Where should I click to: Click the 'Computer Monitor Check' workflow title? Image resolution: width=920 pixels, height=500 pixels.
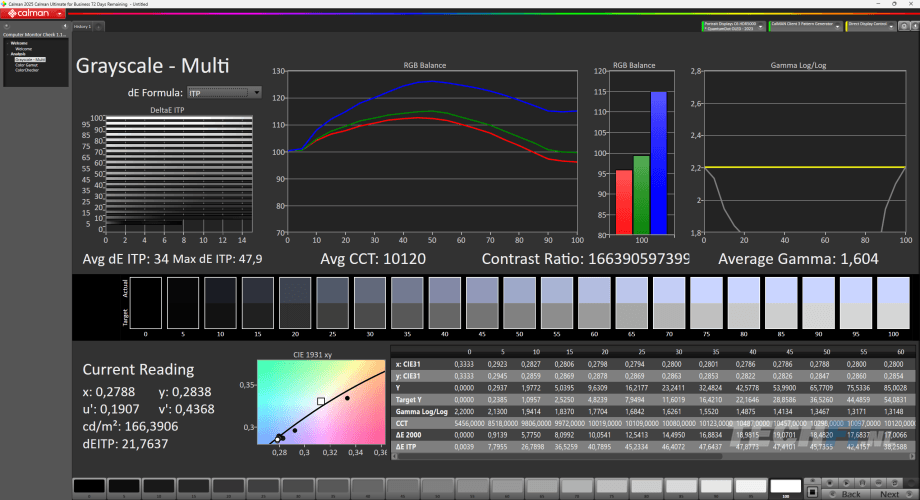click(35, 35)
